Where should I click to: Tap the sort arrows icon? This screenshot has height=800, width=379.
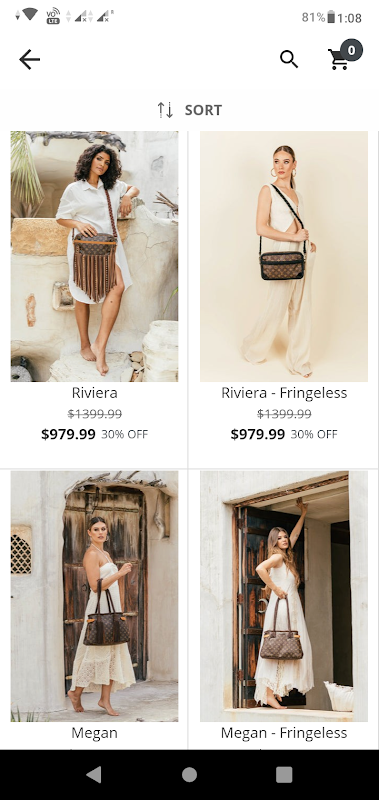pos(165,110)
